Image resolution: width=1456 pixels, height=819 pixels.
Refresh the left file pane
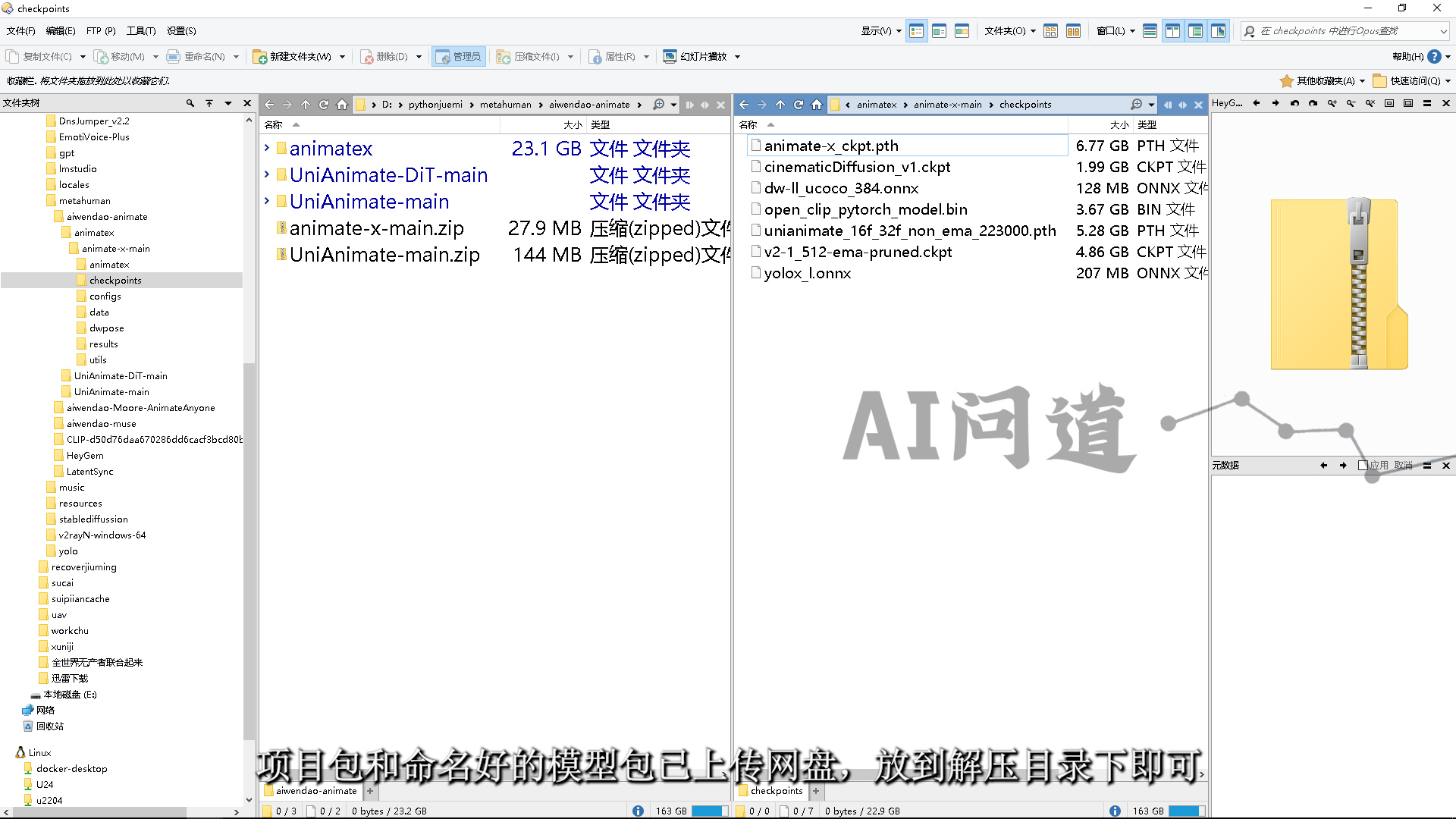(324, 105)
